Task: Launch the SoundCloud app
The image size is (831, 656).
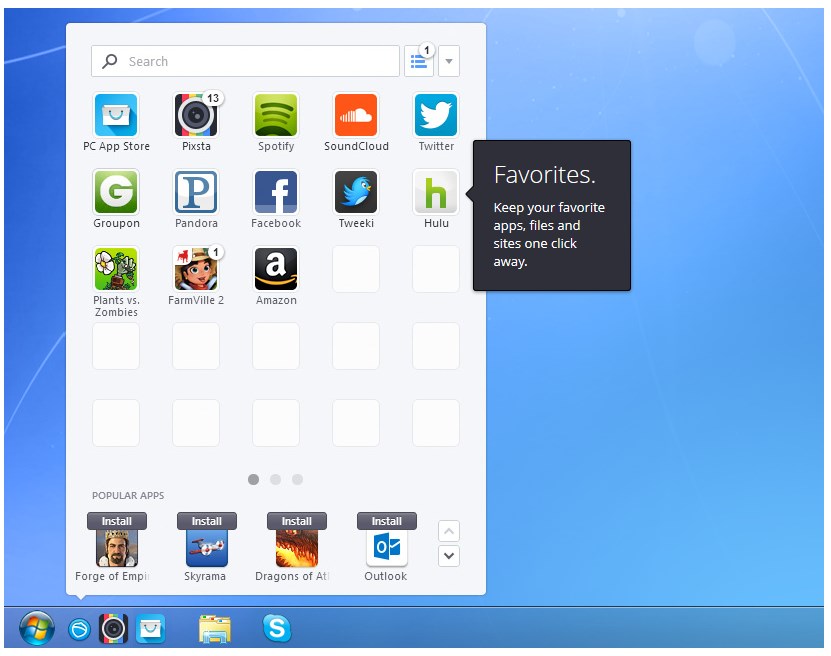Action: (356, 115)
